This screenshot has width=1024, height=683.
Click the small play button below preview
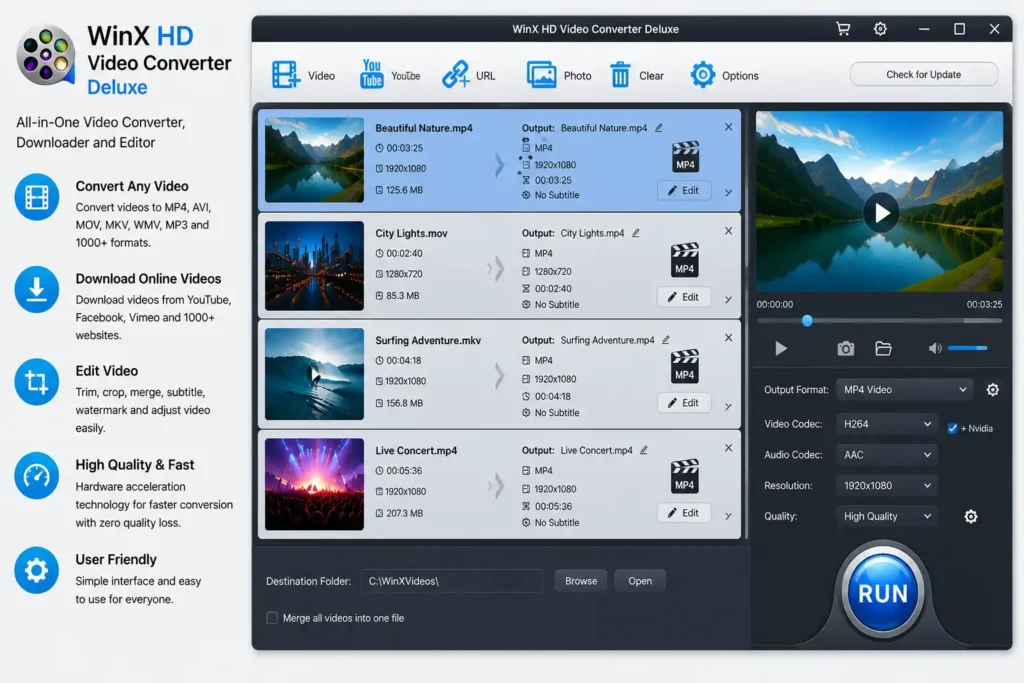[x=780, y=349]
